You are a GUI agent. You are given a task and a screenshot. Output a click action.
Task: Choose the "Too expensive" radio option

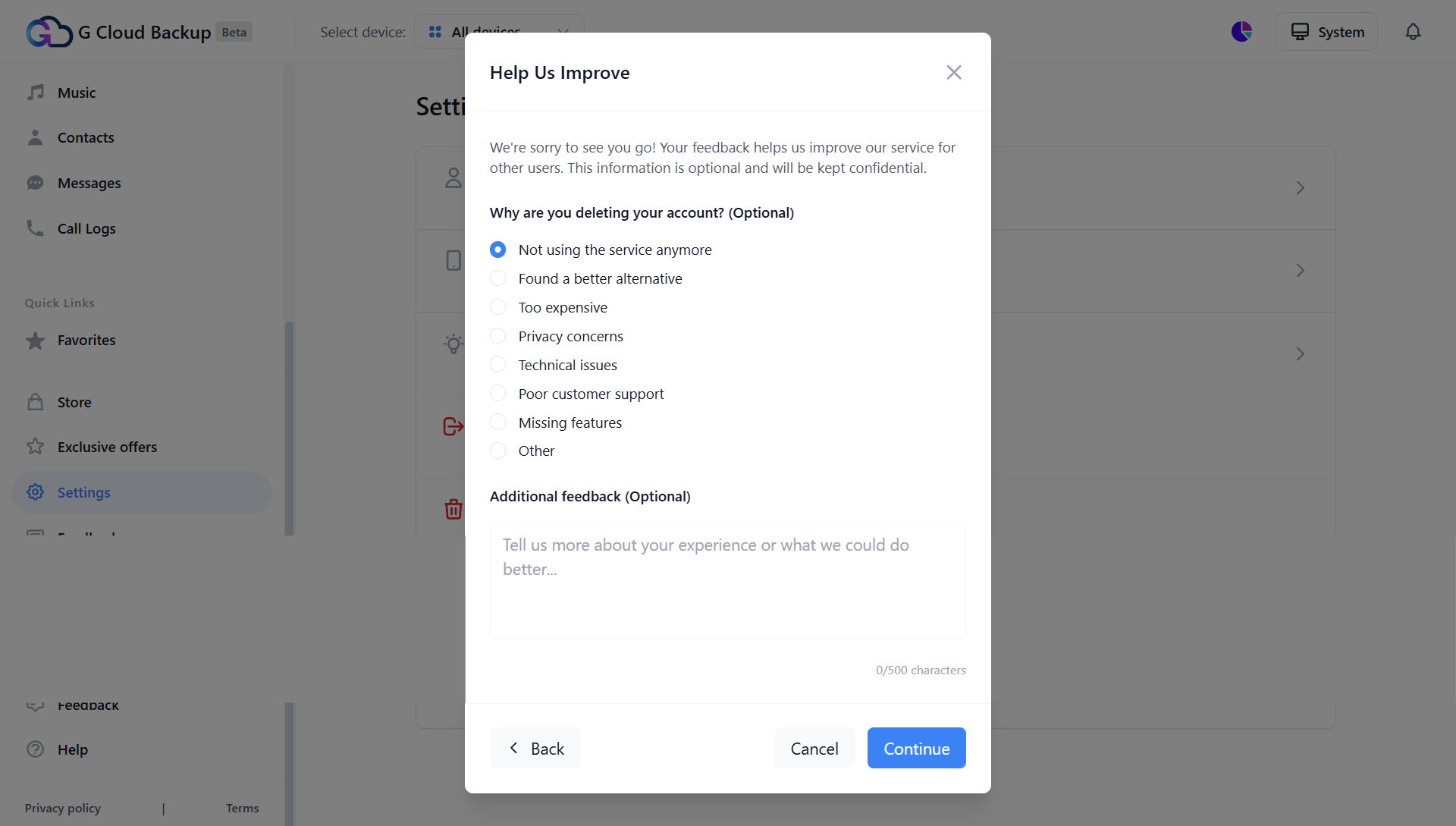tap(498, 307)
